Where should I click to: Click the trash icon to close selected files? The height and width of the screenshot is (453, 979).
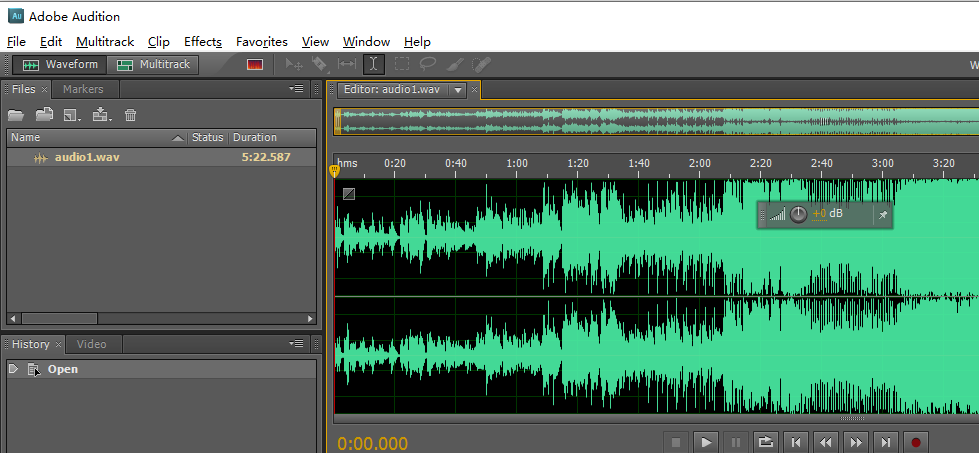tap(130, 115)
